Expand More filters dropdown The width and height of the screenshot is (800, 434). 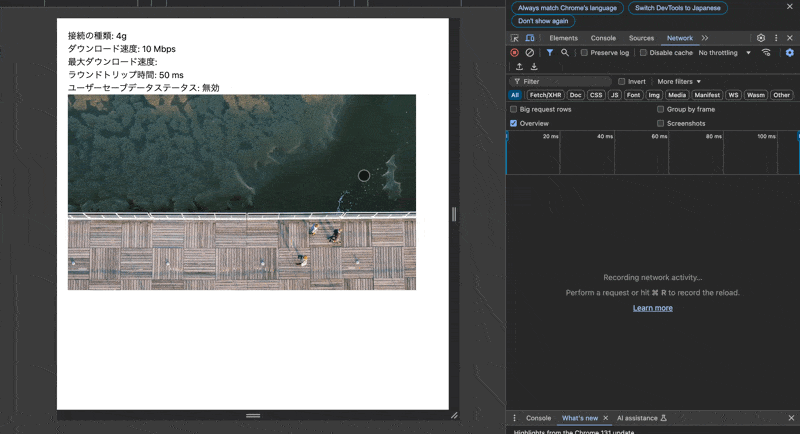[x=679, y=82]
